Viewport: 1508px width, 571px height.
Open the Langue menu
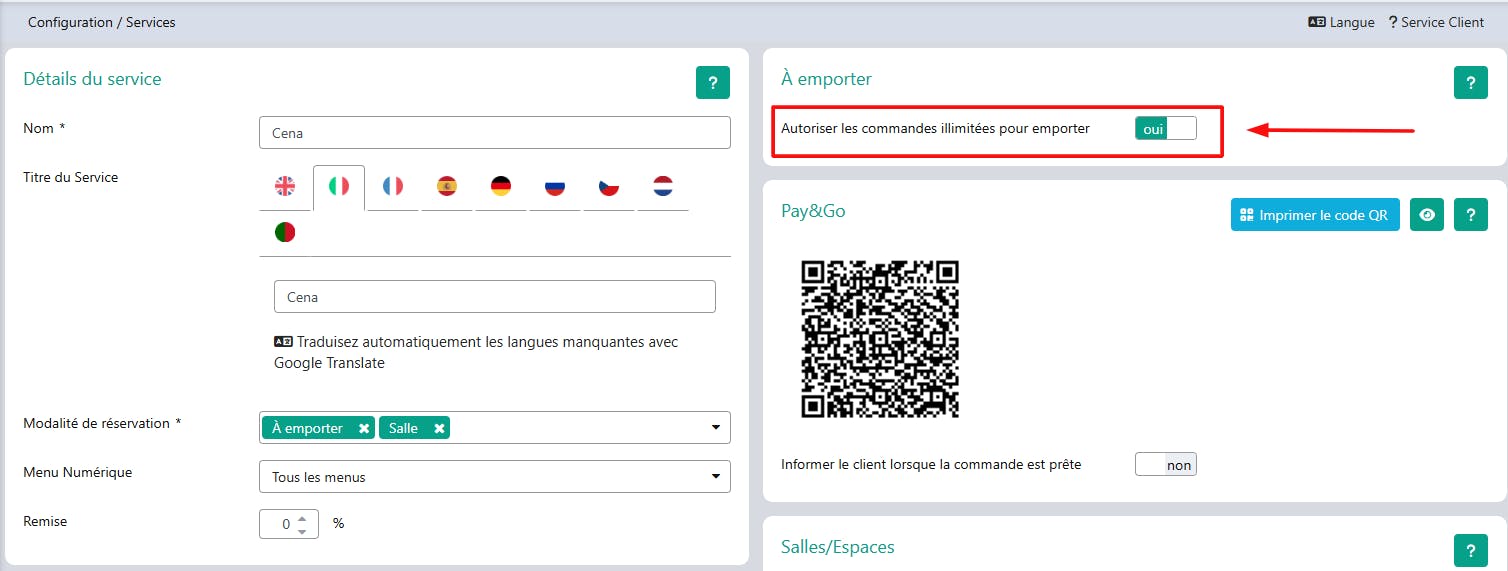pos(1341,22)
